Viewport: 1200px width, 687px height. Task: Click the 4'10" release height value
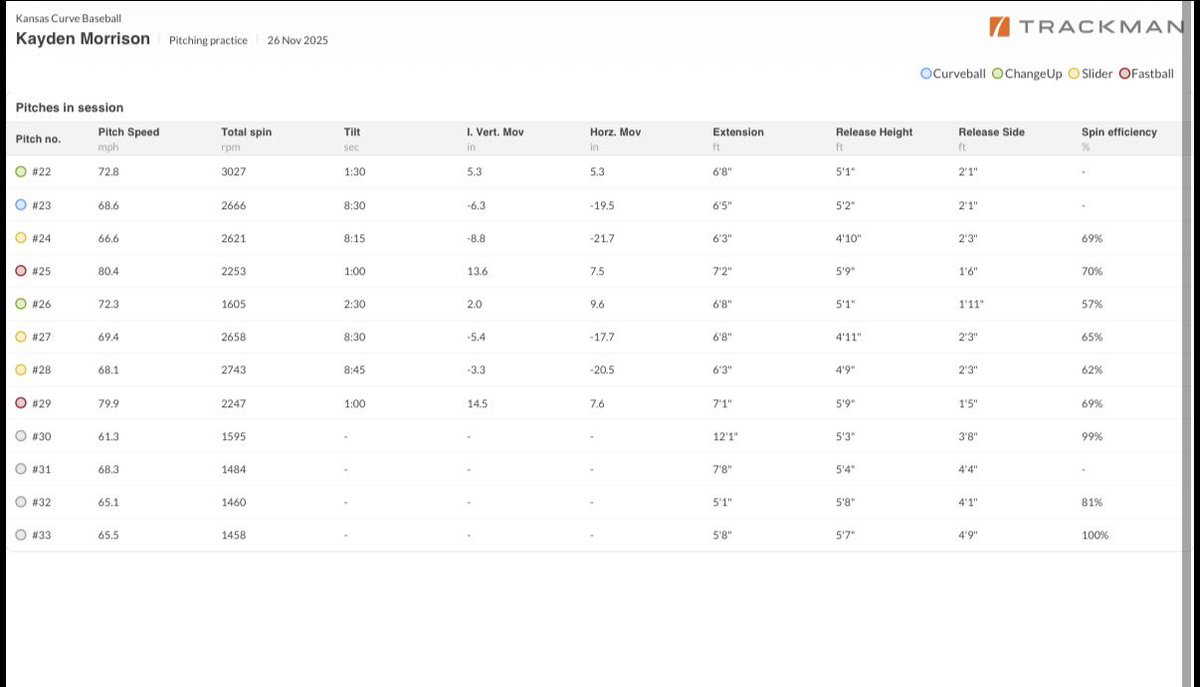click(848, 238)
